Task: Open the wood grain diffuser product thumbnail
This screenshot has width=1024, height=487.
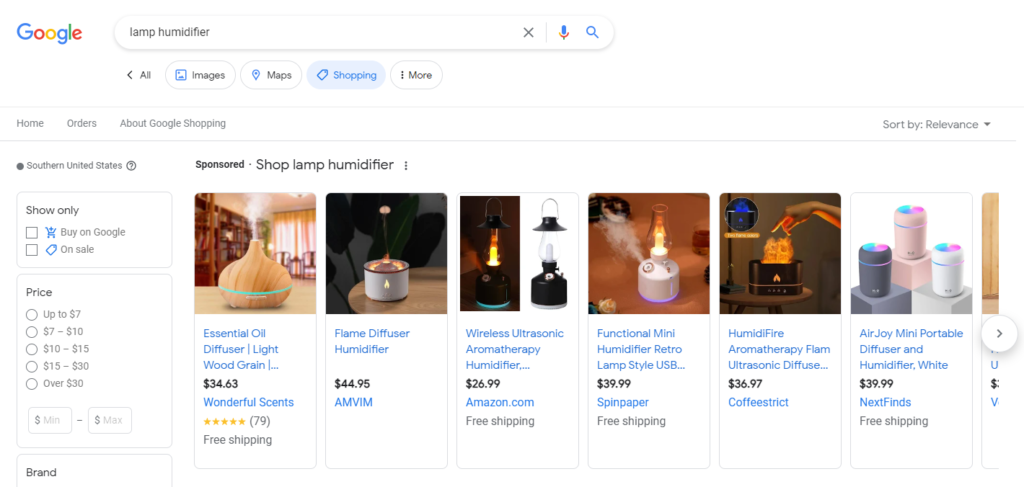Action: coord(255,253)
